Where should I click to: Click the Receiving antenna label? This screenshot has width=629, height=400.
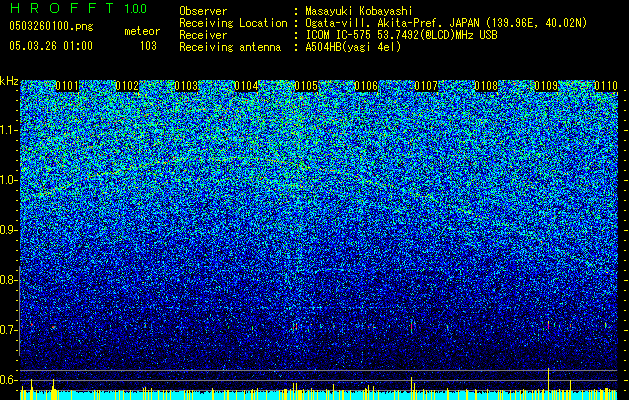(x=230, y=47)
